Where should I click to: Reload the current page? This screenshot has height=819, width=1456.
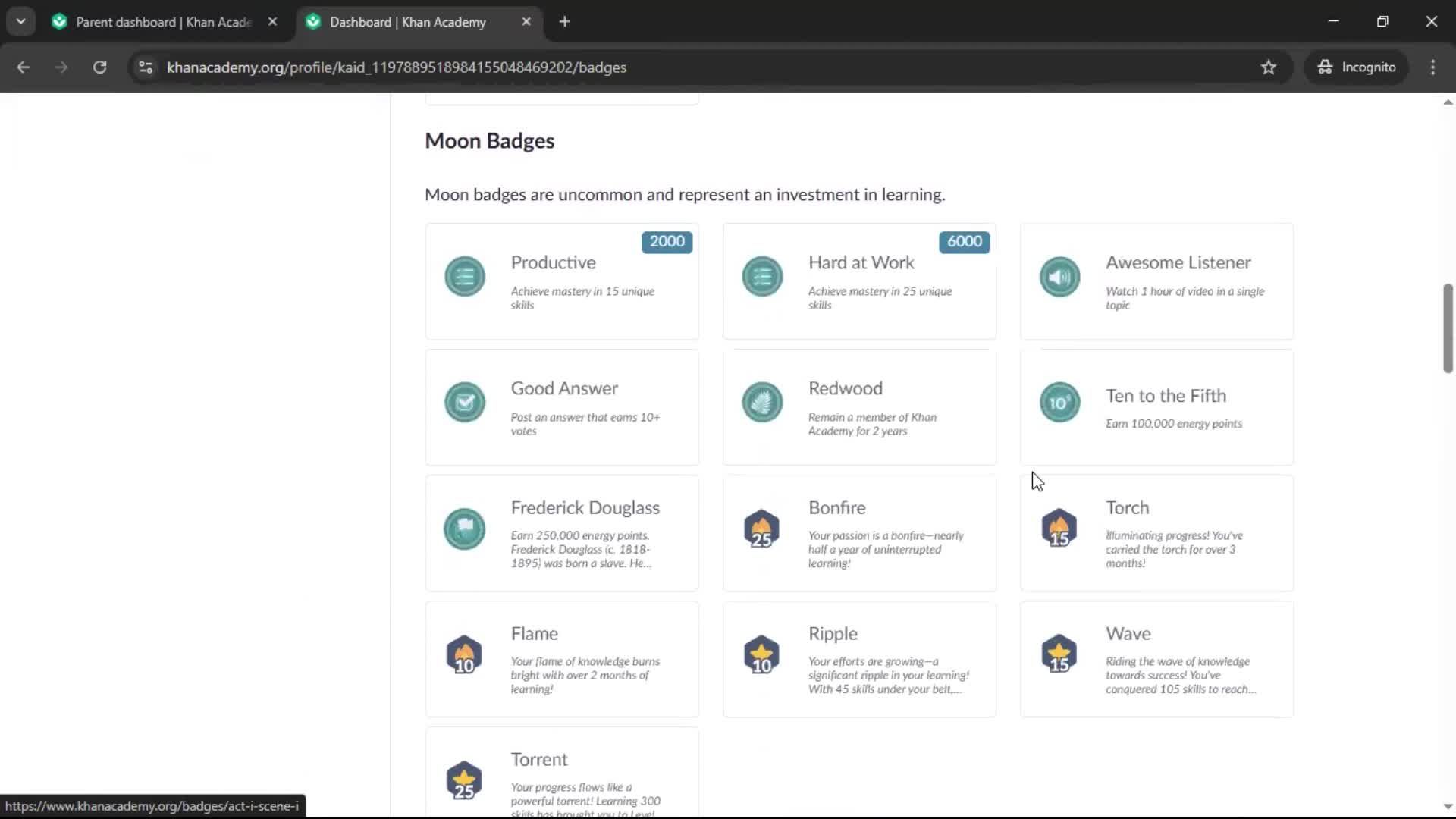(99, 67)
